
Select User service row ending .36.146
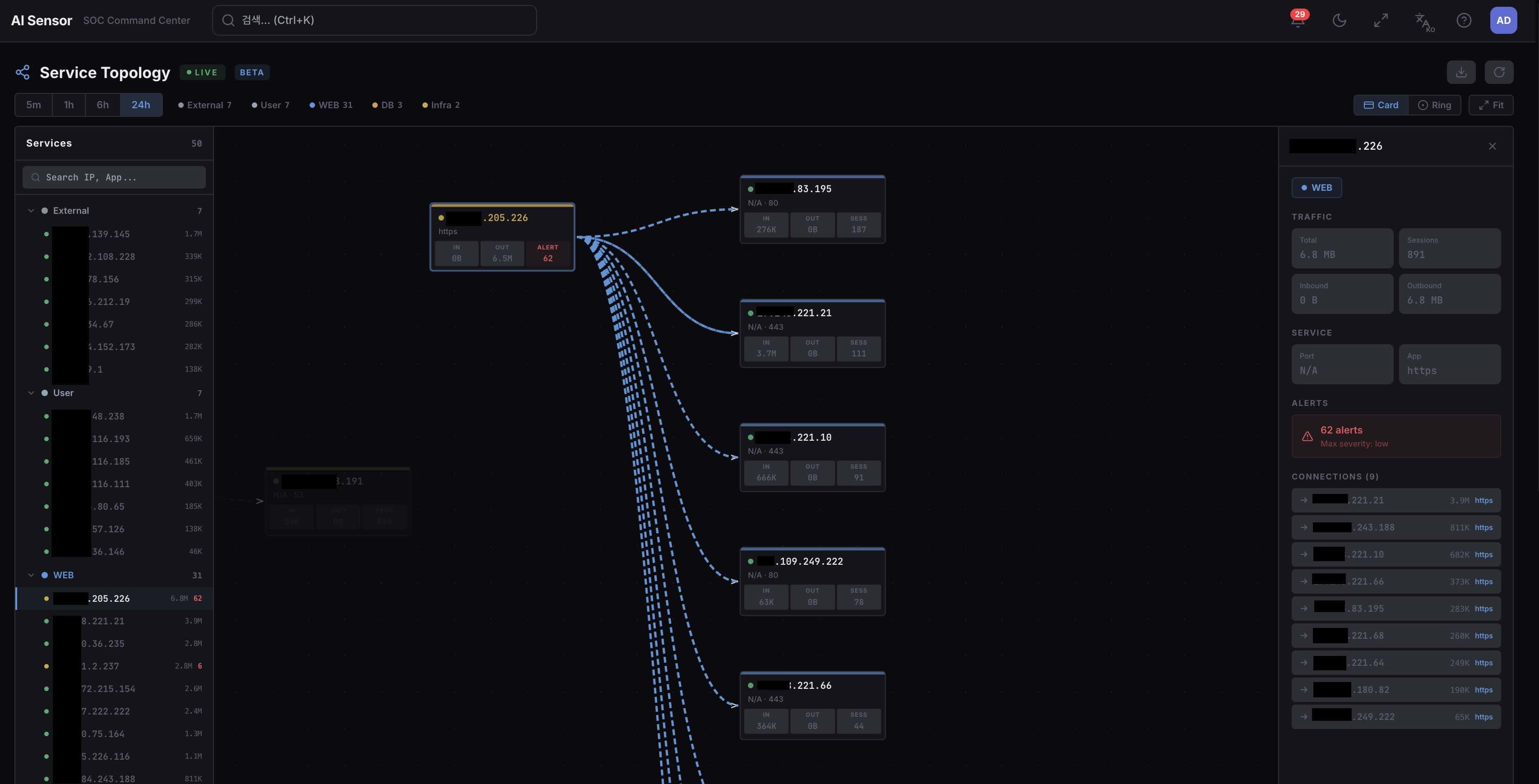114,552
